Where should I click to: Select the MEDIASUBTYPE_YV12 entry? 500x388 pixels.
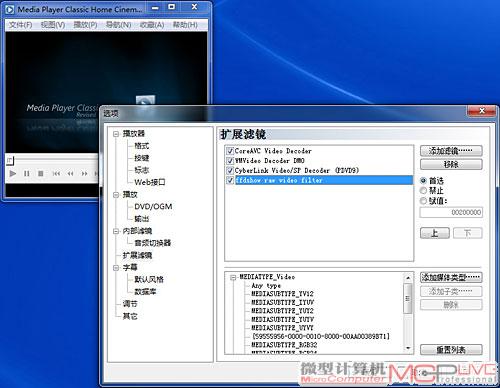tap(282, 294)
